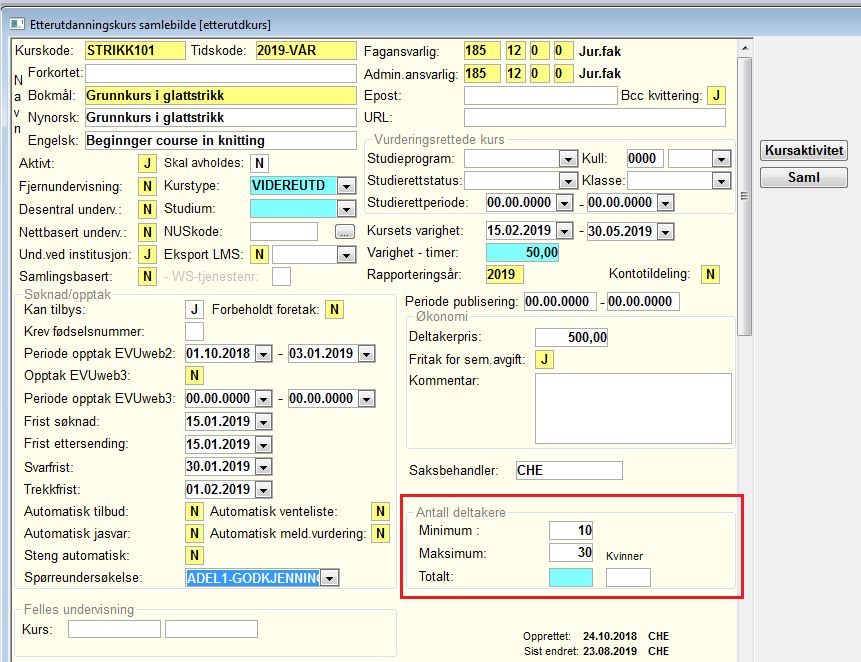Toggle the Aktivt J flag
This screenshot has height=662, width=861.
click(147, 163)
